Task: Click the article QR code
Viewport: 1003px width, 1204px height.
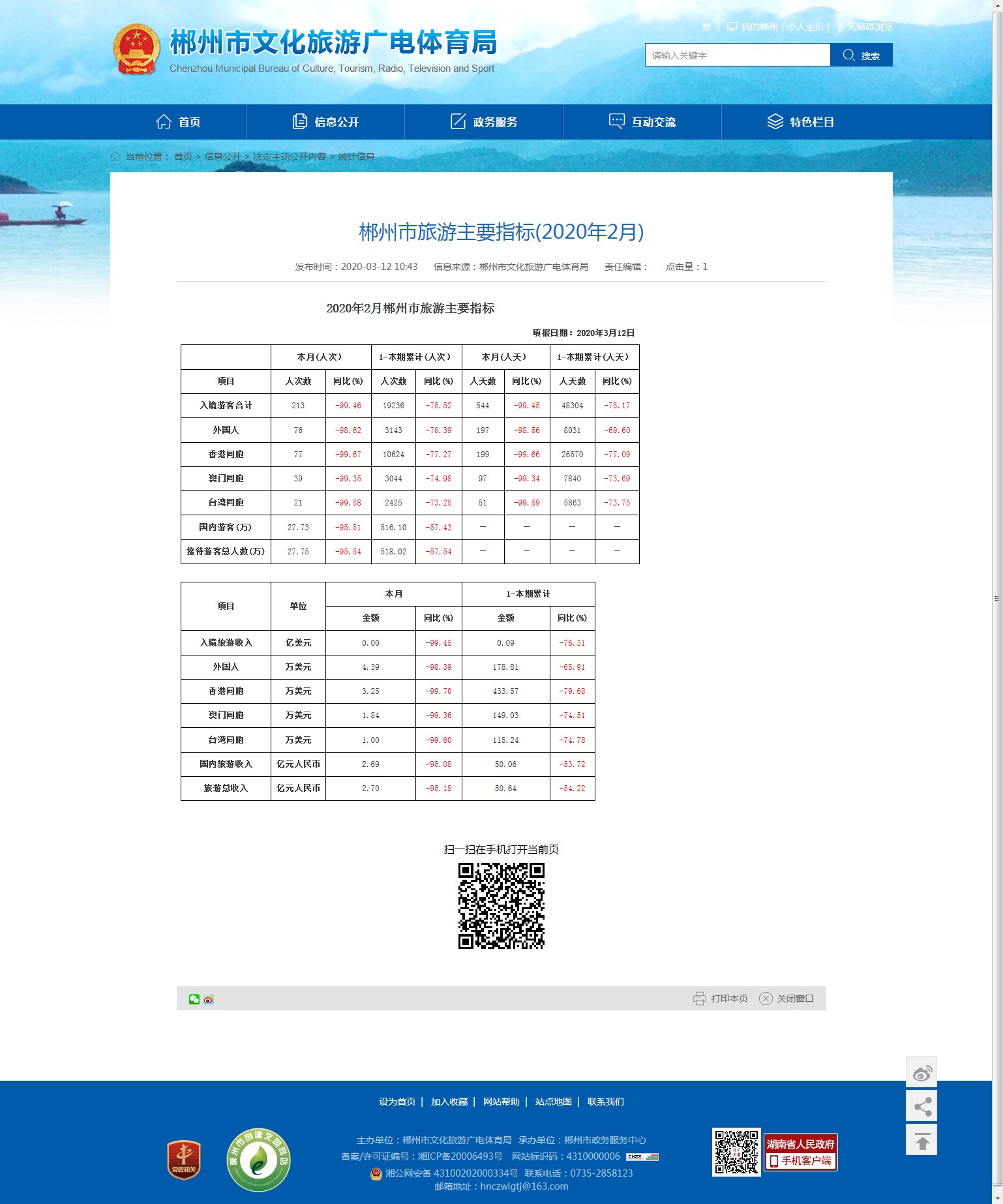Action: click(x=501, y=906)
